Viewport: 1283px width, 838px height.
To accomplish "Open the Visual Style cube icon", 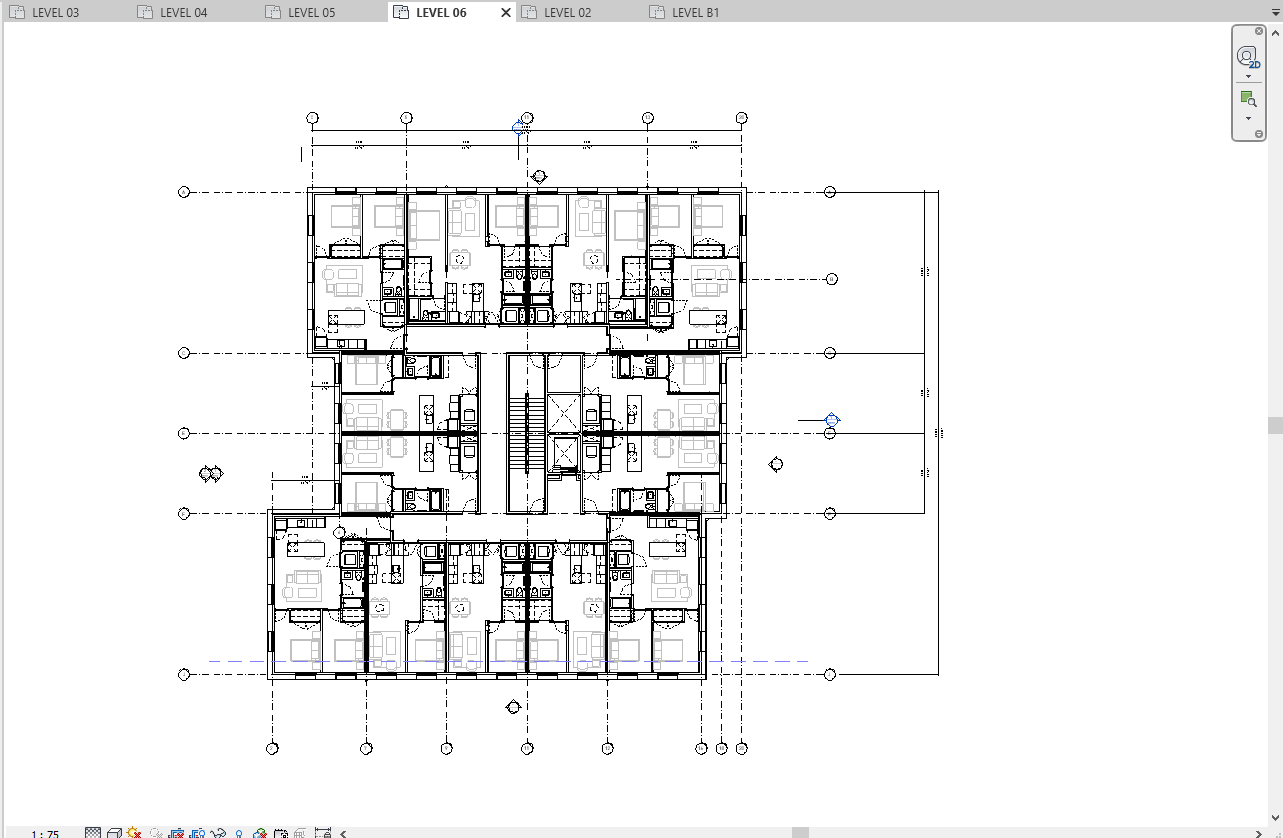I will pyautogui.click(x=114, y=832).
